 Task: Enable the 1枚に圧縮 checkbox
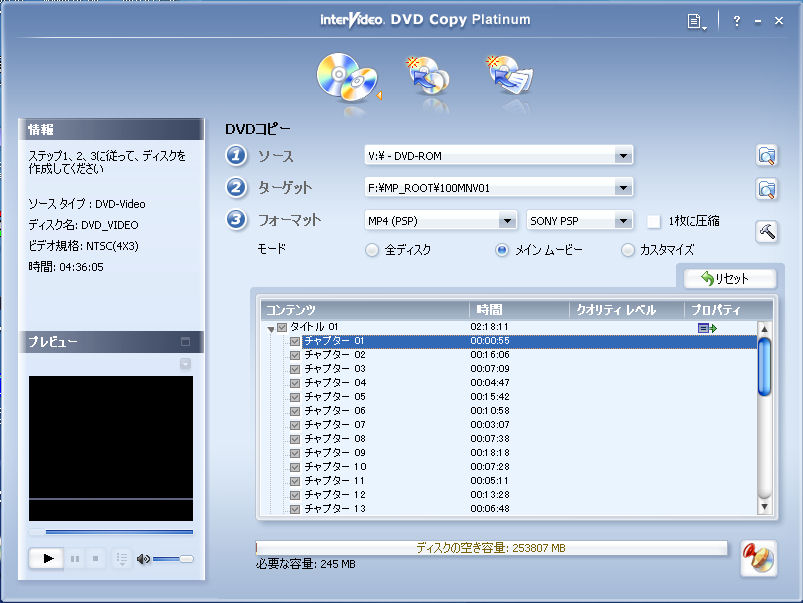coord(654,221)
